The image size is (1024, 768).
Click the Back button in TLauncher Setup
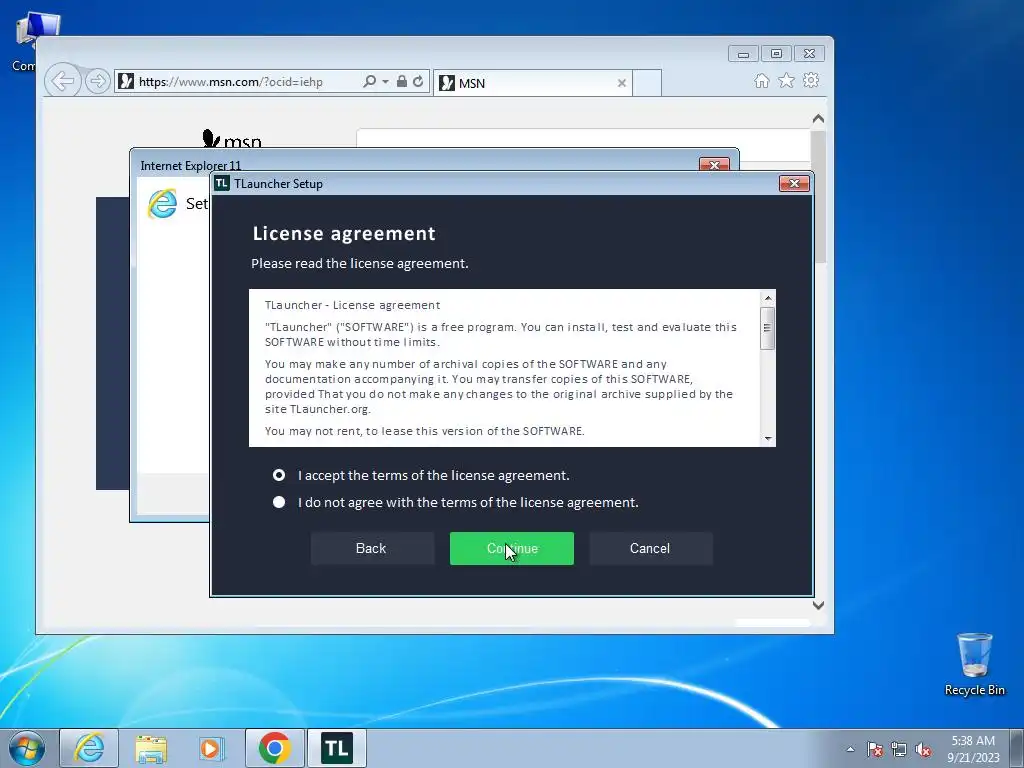pyautogui.click(x=372, y=549)
